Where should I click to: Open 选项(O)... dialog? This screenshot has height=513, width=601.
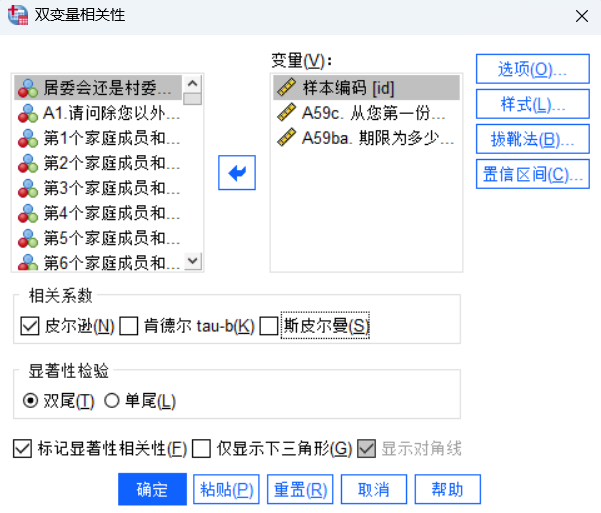[x=533, y=69]
